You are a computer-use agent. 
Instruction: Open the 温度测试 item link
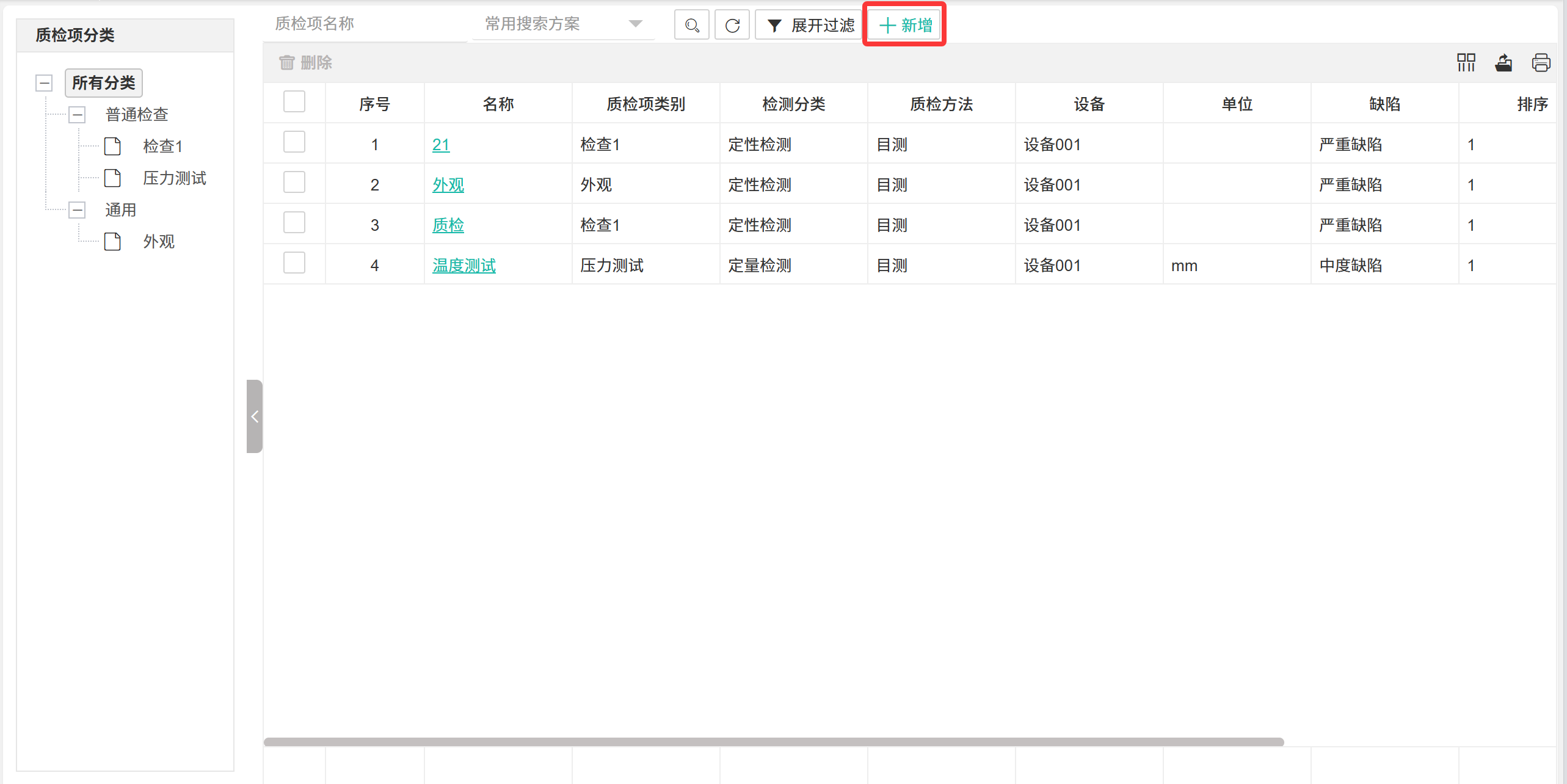[464, 266]
